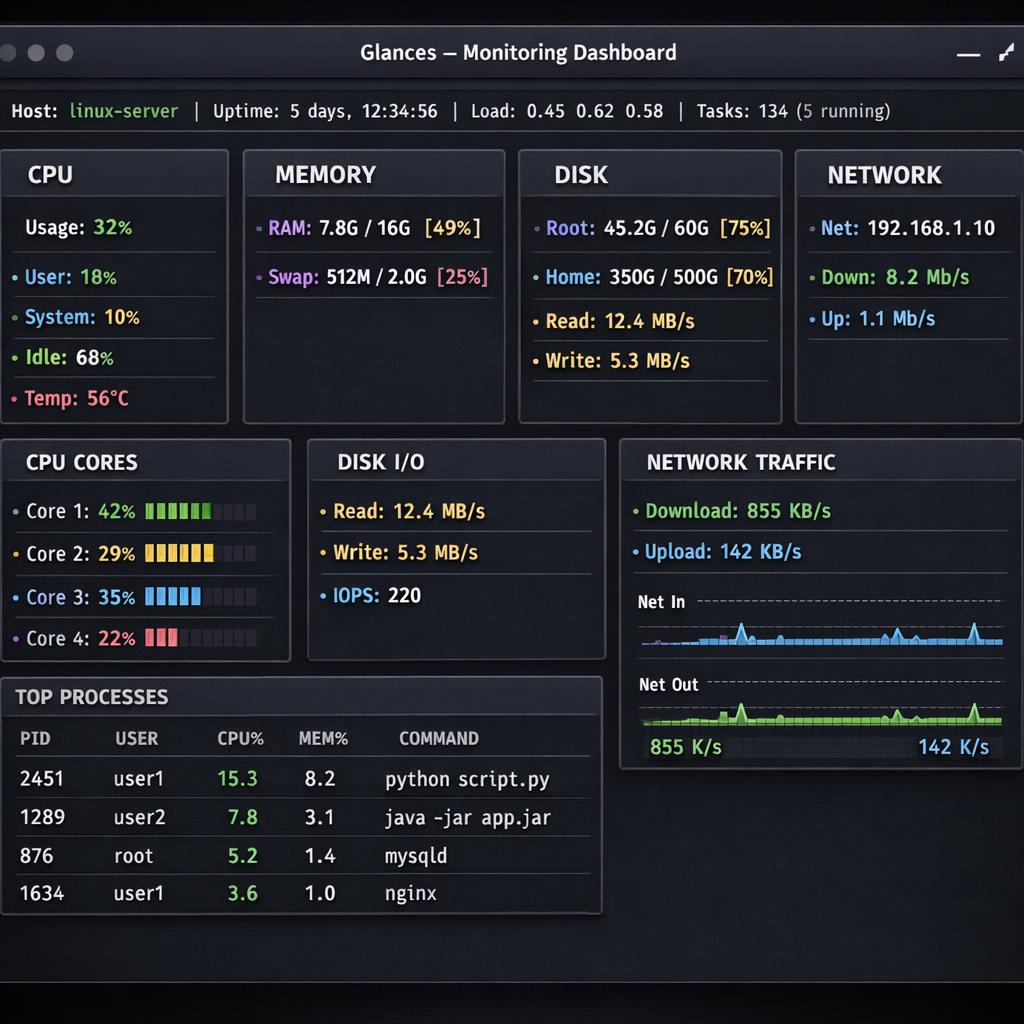
Task: Toggle the Download indicator in Network Traffic panel
Action: tap(637, 511)
